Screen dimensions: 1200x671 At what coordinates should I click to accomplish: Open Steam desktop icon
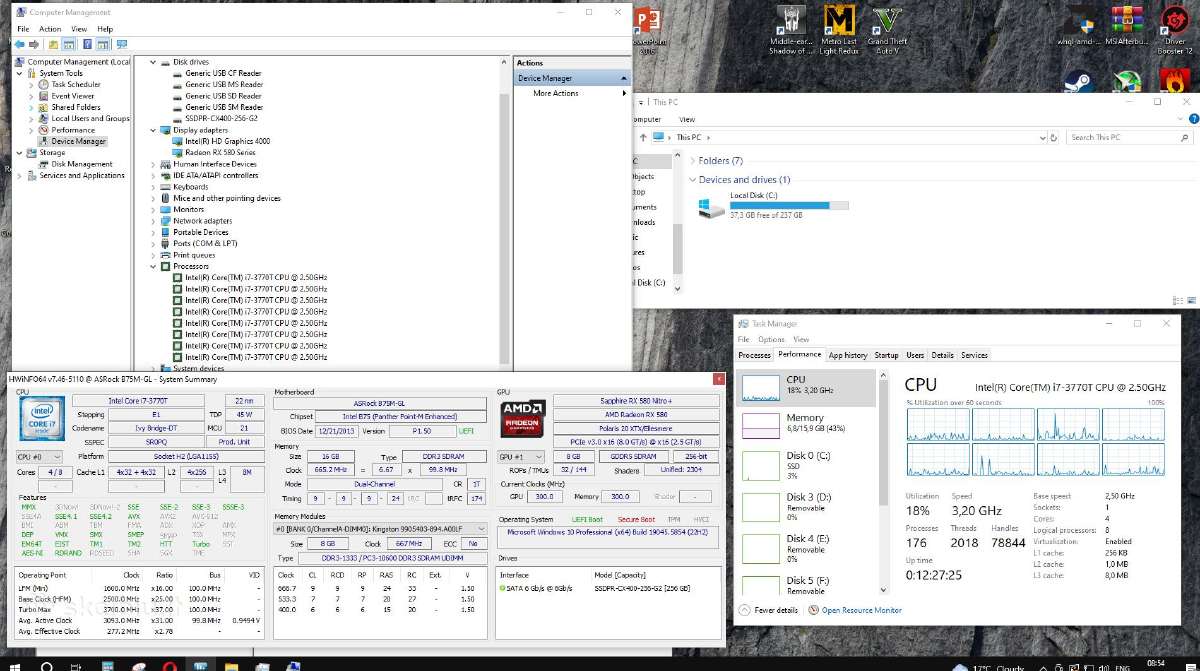(x=1076, y=82)
